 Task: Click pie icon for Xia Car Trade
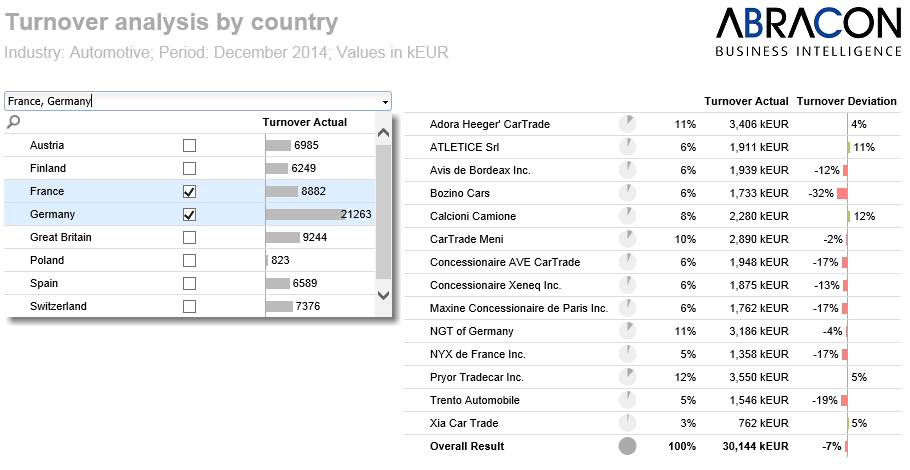627,423
